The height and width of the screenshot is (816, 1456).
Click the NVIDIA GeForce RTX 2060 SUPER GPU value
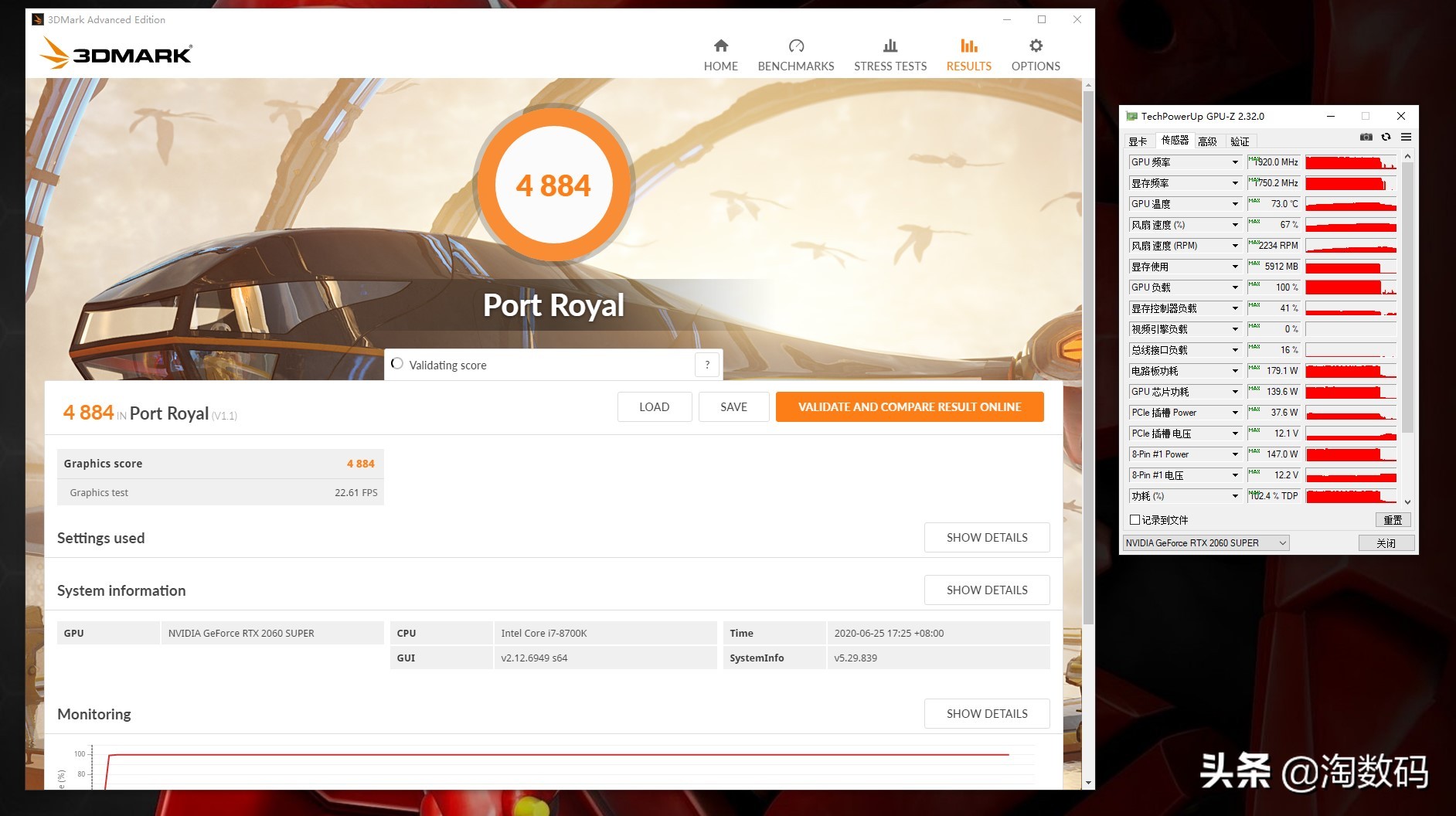click(x=241, y=634)
